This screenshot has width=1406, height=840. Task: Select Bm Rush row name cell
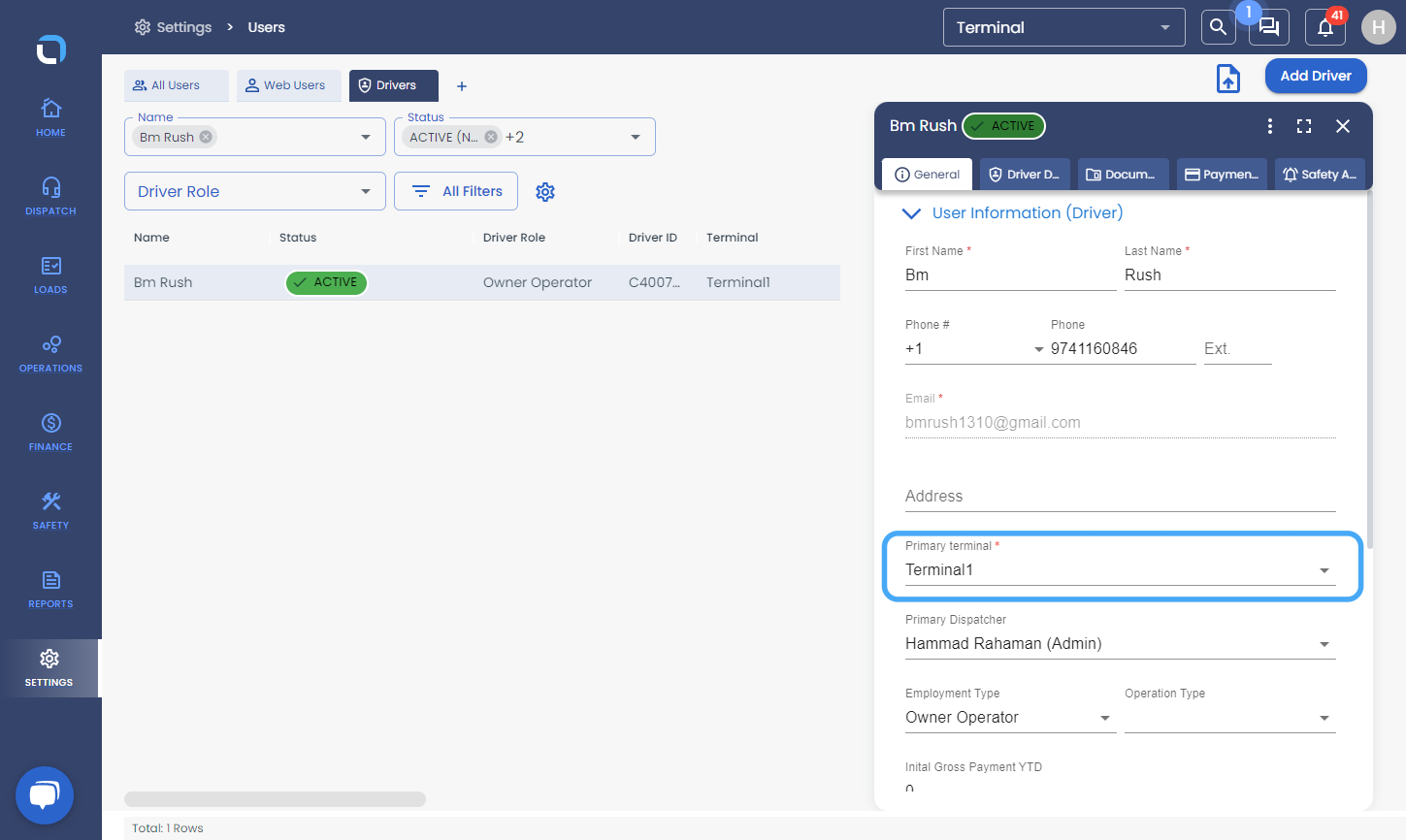click(163, 282)
